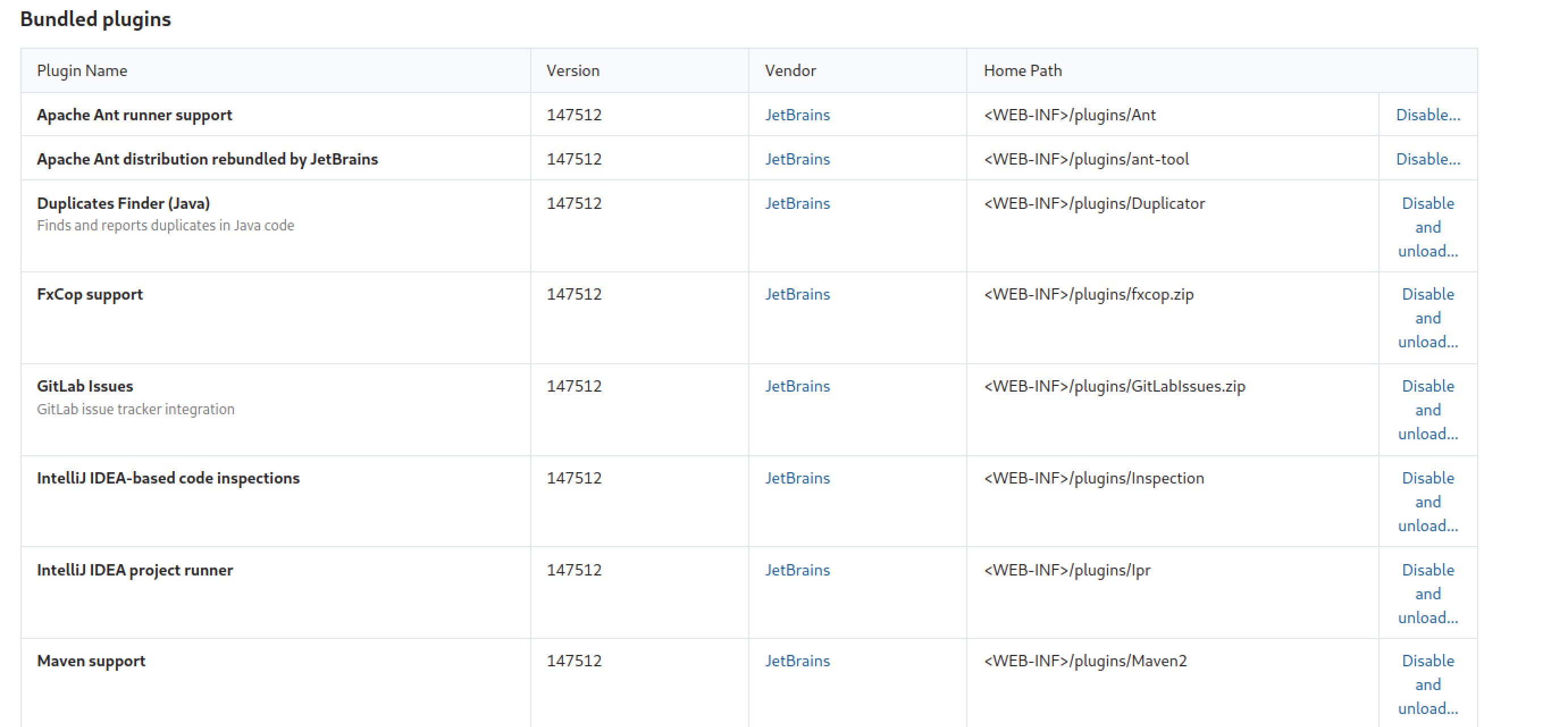This screenshot has height=727, width=1568.
Task: Disable and unload Maven support plugin
Action: (1427, 684)
